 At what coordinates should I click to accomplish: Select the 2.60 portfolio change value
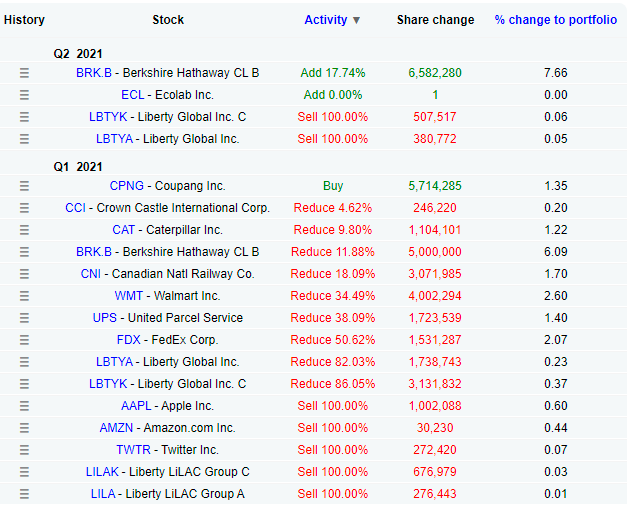coord(555,296)
